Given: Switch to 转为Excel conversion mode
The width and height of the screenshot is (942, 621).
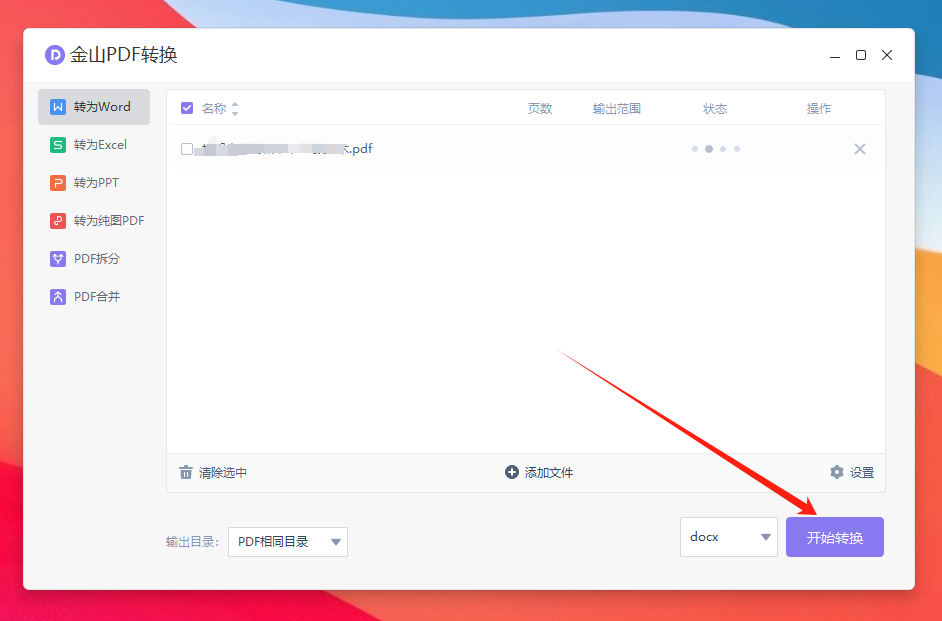Looking at the screenshot, I should tap(94, 145).
